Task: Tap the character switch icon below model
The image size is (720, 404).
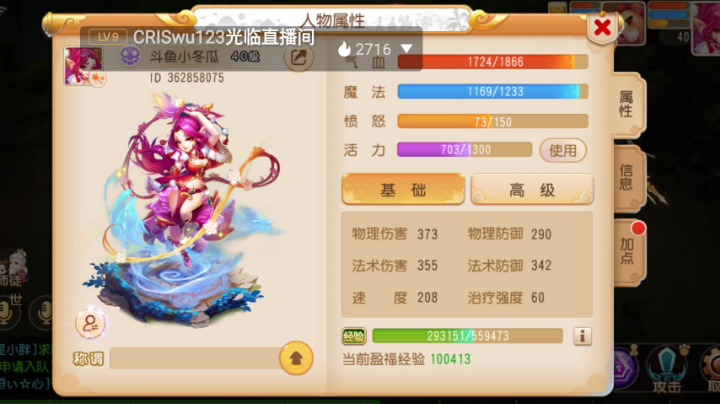Action: click(x=90, y=324)
